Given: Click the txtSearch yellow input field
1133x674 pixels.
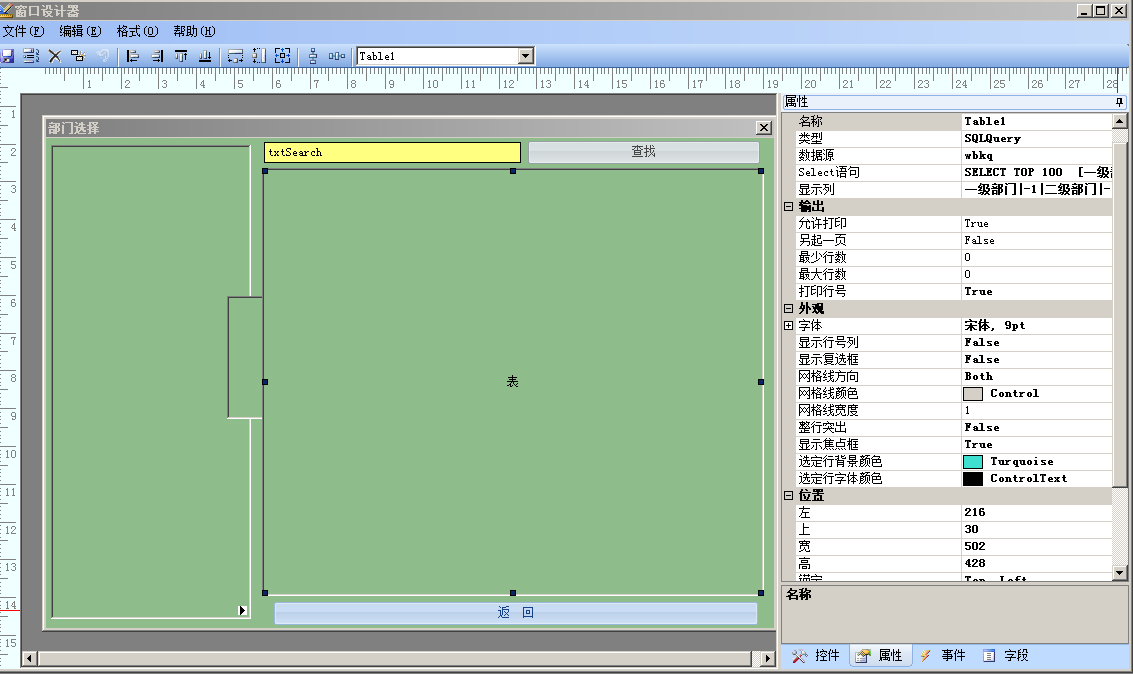Looking at the screenshot, I should 392,152.
